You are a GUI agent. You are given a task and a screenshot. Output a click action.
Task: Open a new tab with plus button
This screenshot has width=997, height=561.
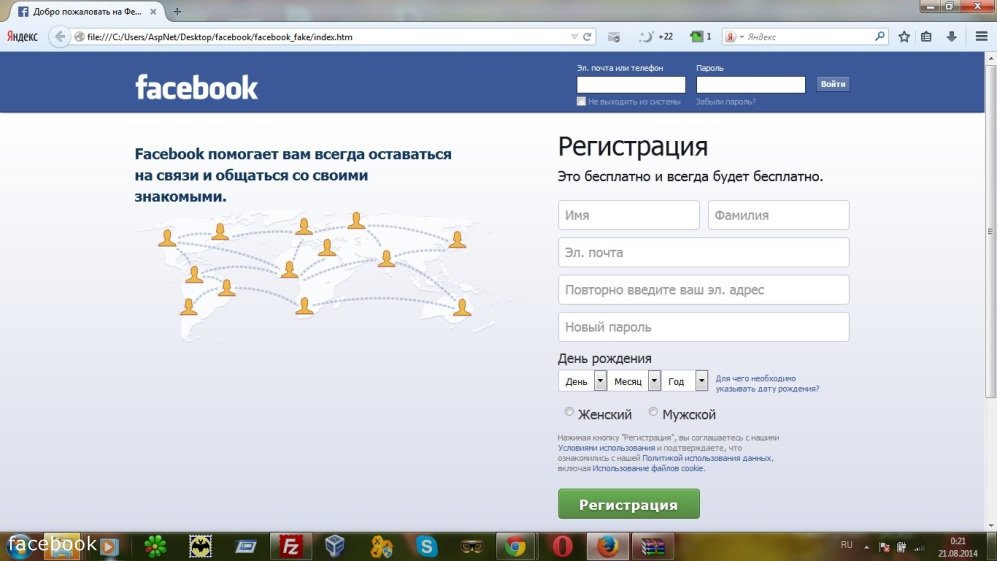pyautogui.click(x=177, y=11)
